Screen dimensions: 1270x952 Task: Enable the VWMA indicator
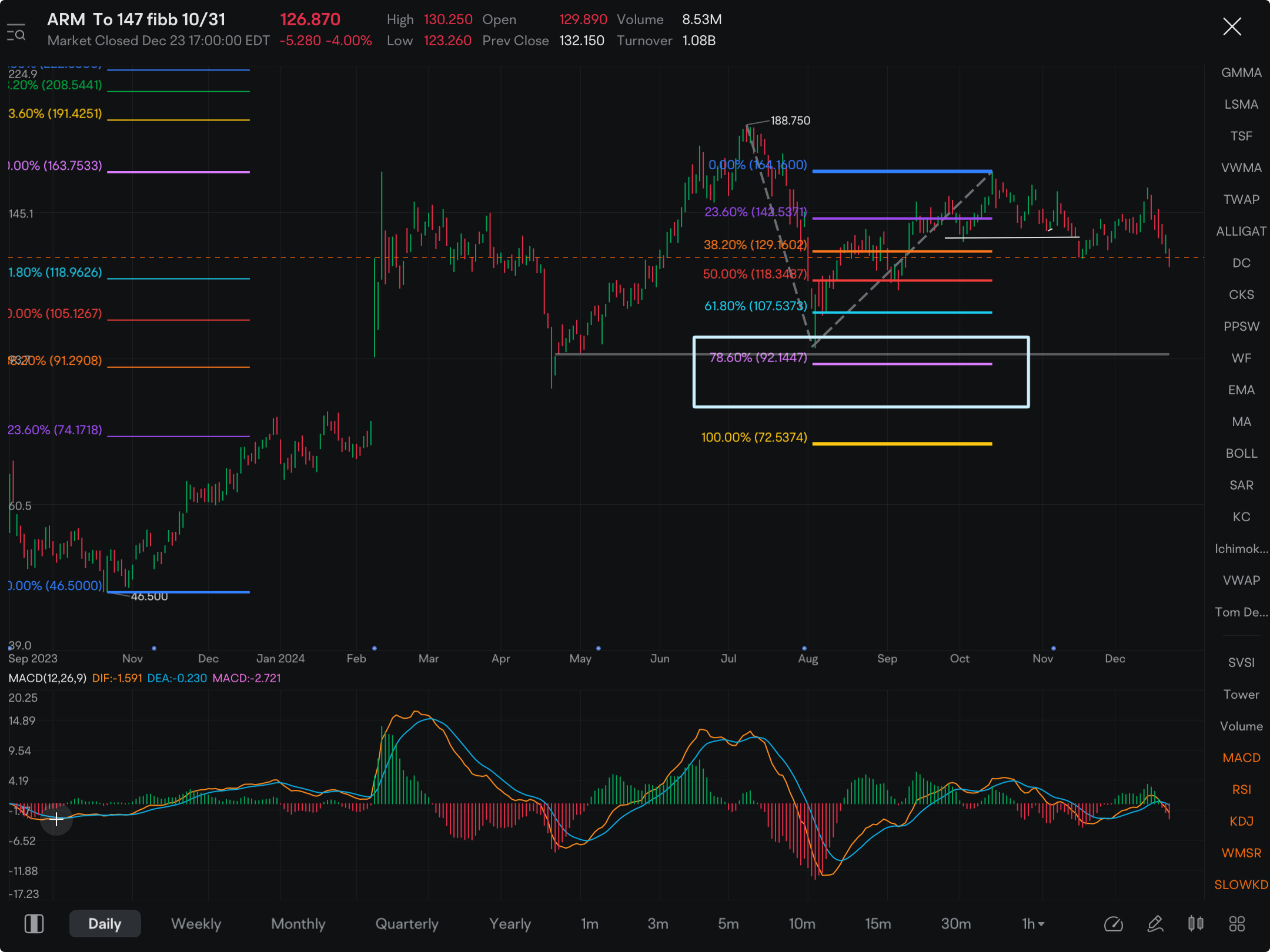point(1241,168)
